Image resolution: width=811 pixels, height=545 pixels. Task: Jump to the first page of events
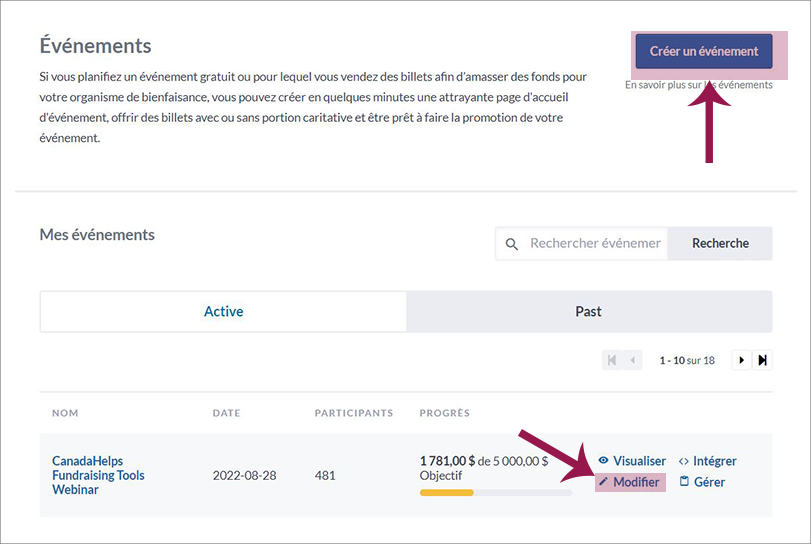click(x=611, y=360)
